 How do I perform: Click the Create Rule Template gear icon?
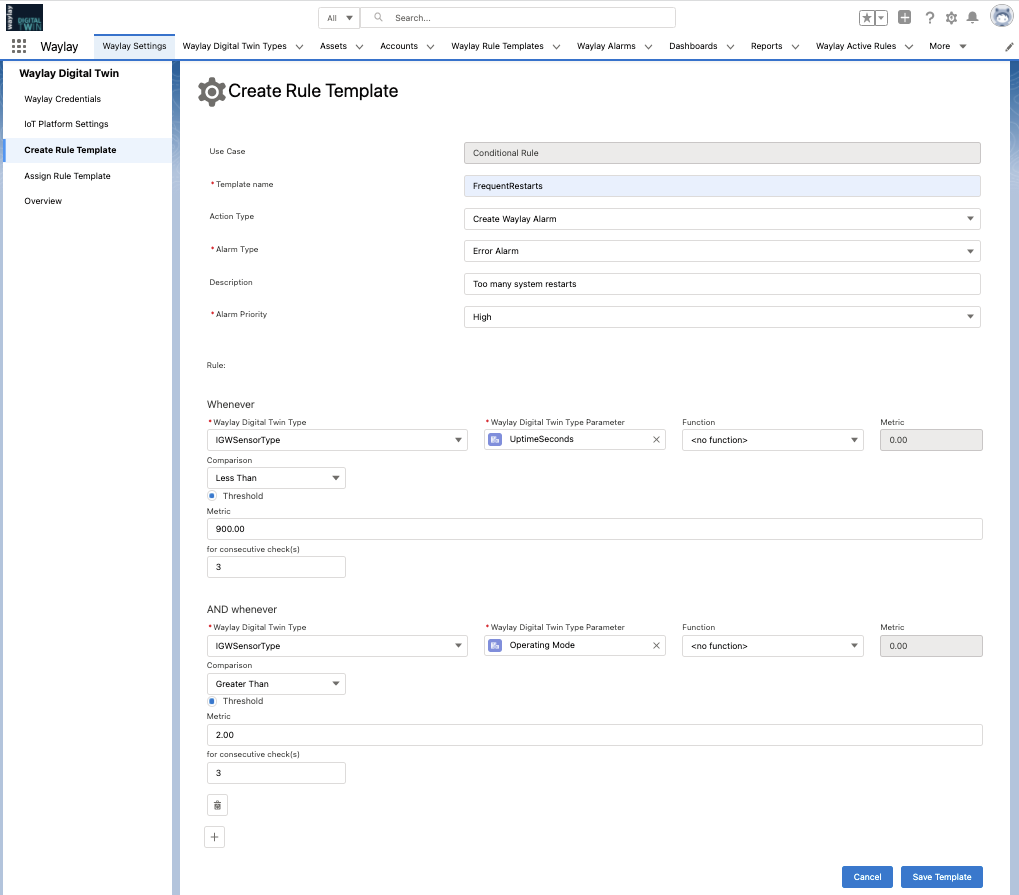(x=212, y=92)
